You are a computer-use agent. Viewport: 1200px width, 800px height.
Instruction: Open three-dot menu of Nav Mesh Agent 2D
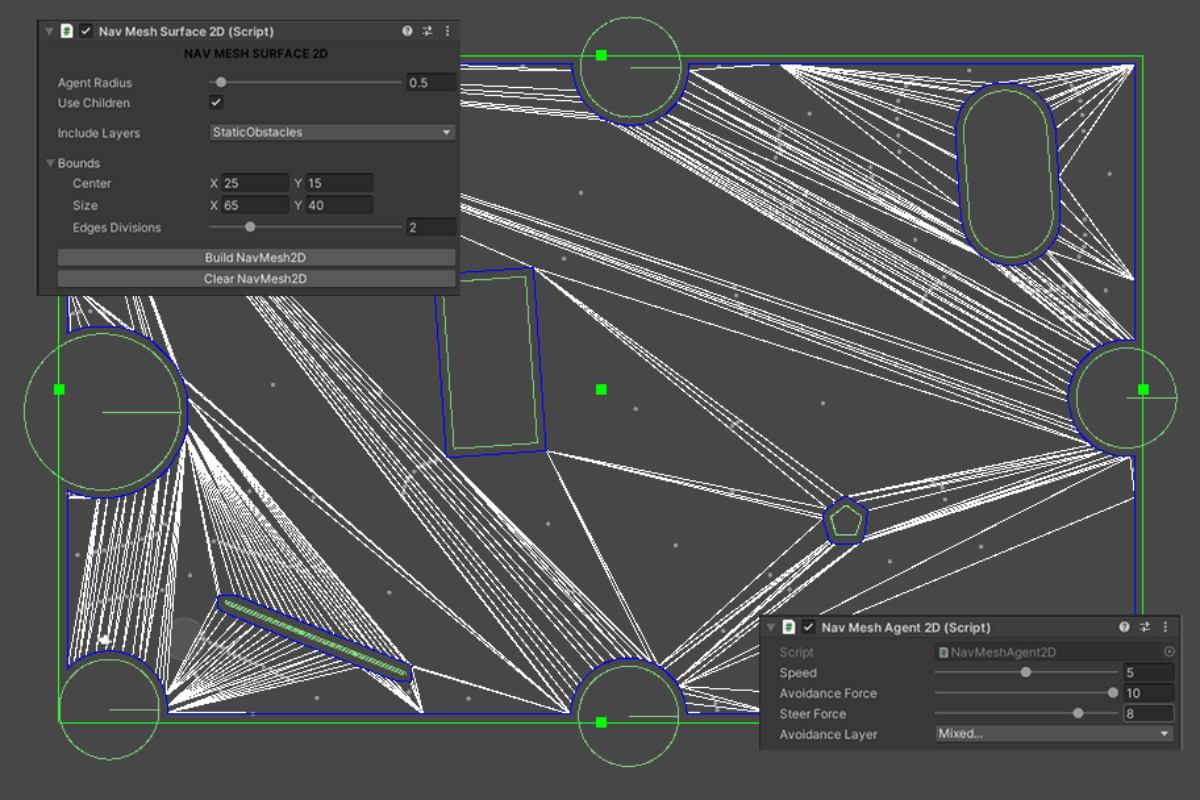1167,627
